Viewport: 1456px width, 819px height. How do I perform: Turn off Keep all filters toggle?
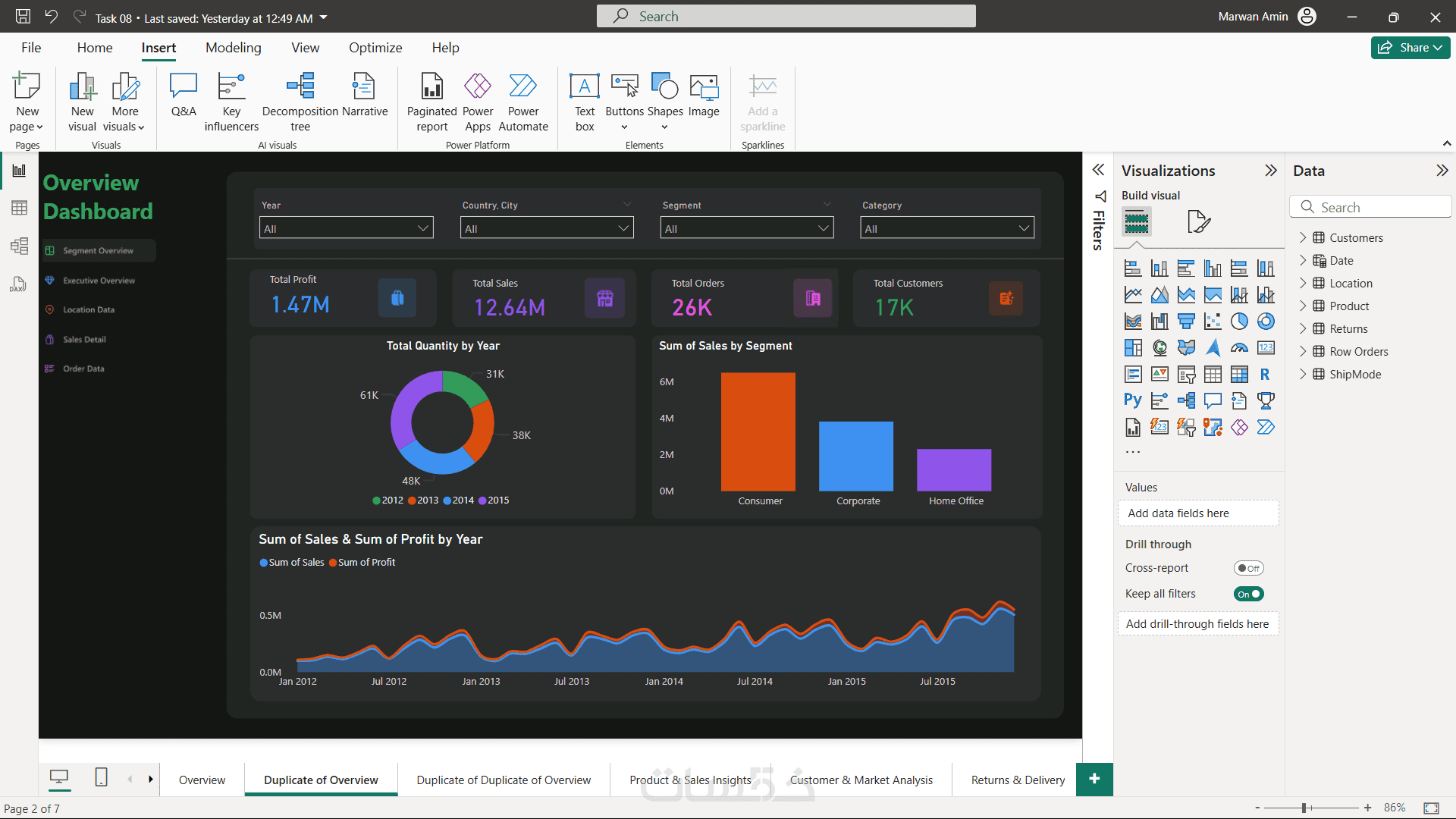(x=1248, y=594)
